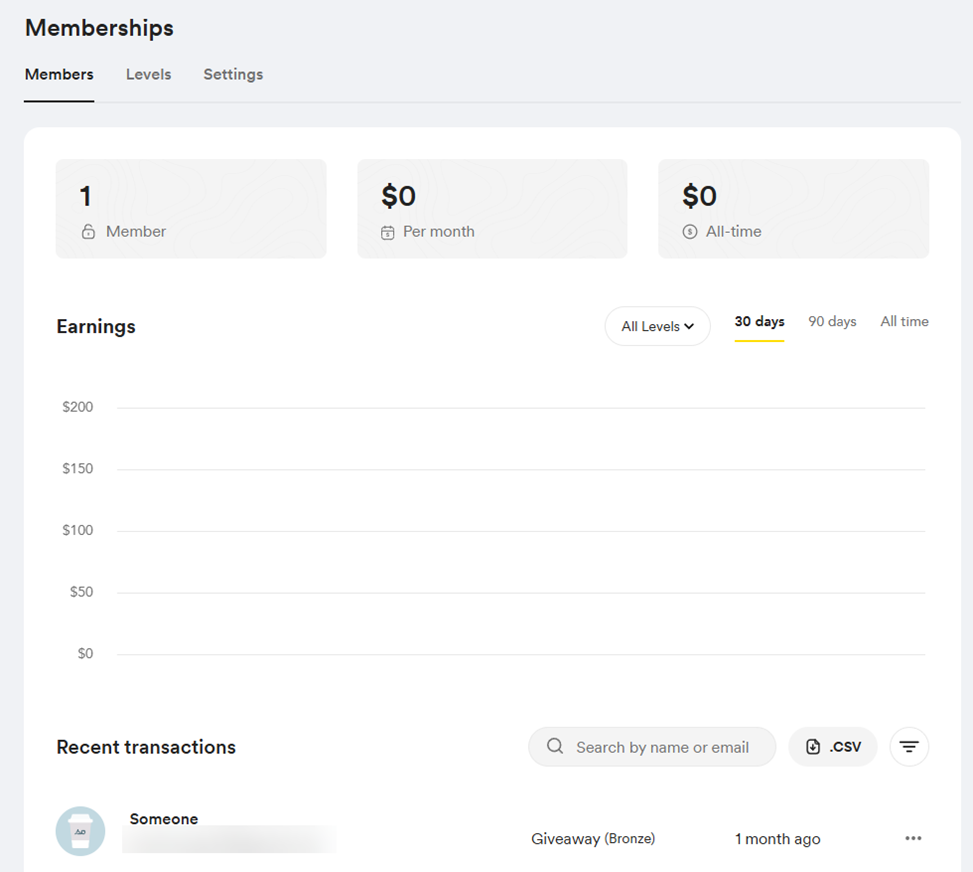Focus the Search by name or email field

point(662,747)
